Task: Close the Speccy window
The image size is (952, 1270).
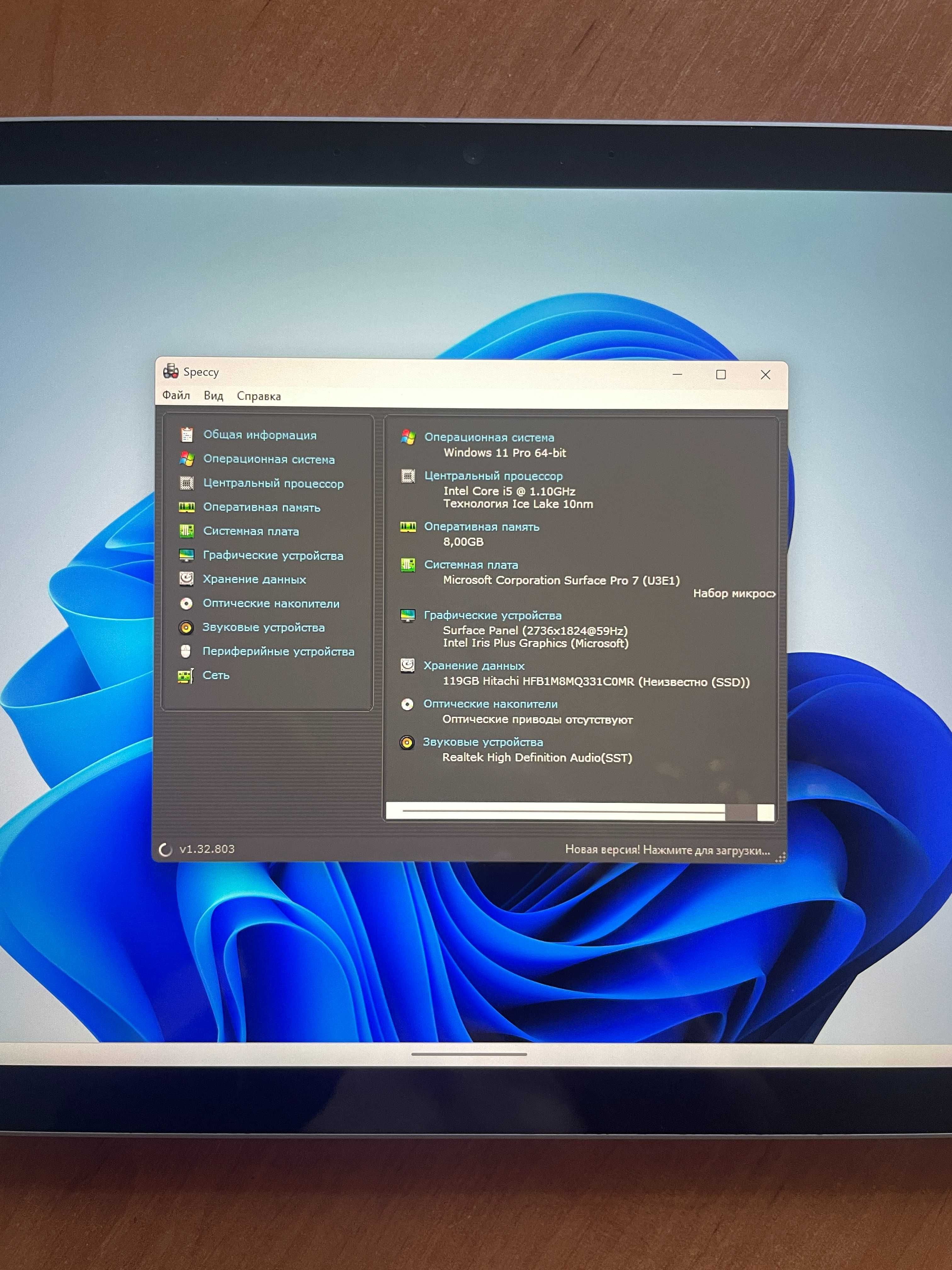Action: (766, 374)
